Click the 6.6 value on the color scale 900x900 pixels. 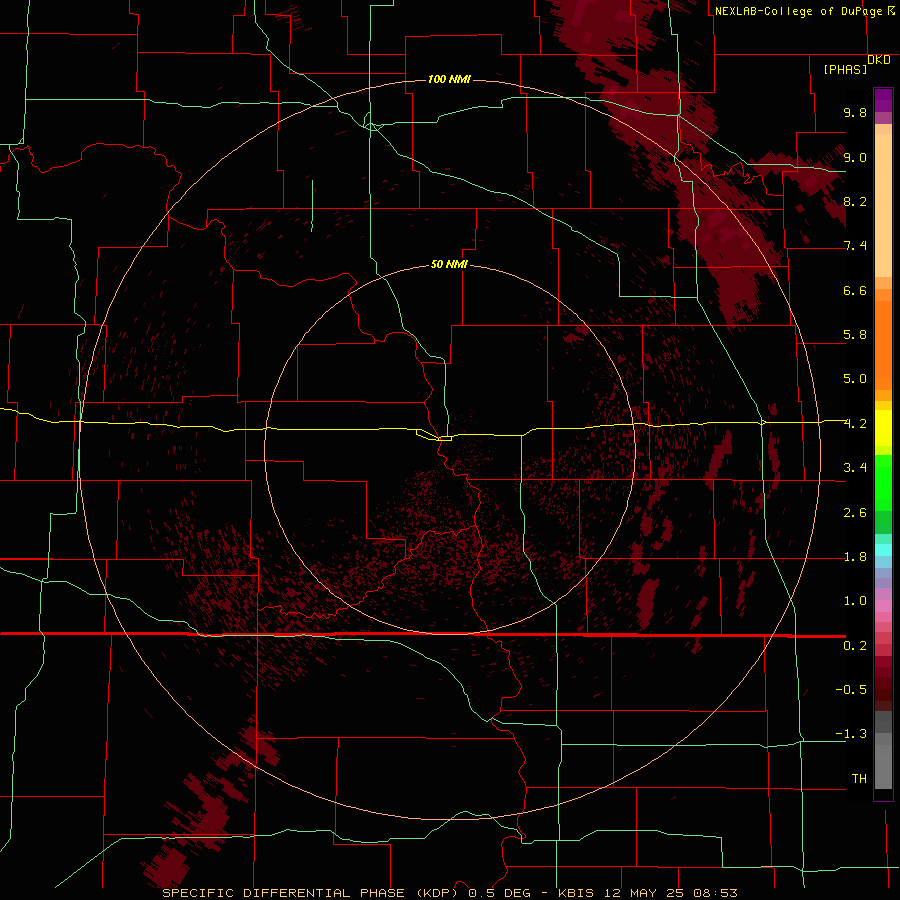855,290
